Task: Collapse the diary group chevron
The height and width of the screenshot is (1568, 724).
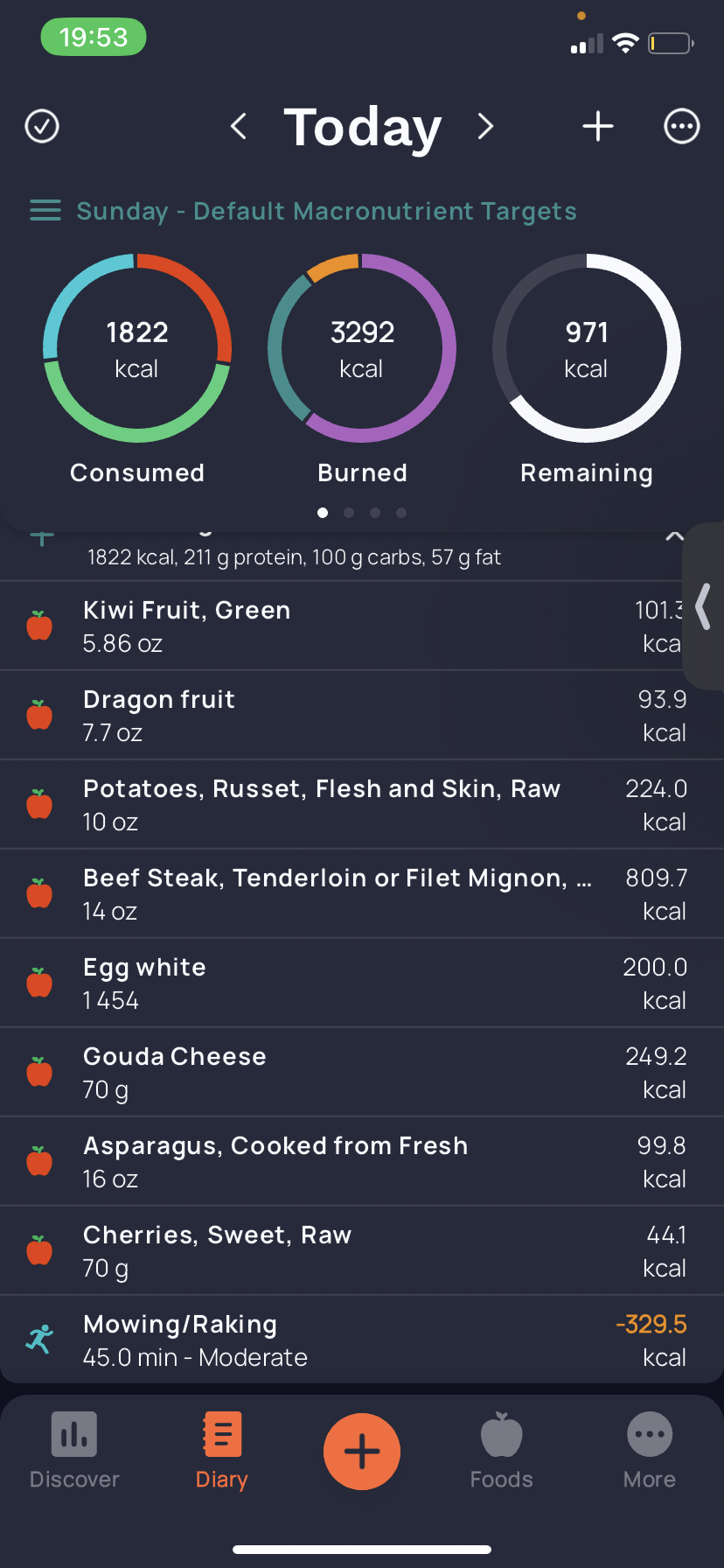Action: click(674, 535)
